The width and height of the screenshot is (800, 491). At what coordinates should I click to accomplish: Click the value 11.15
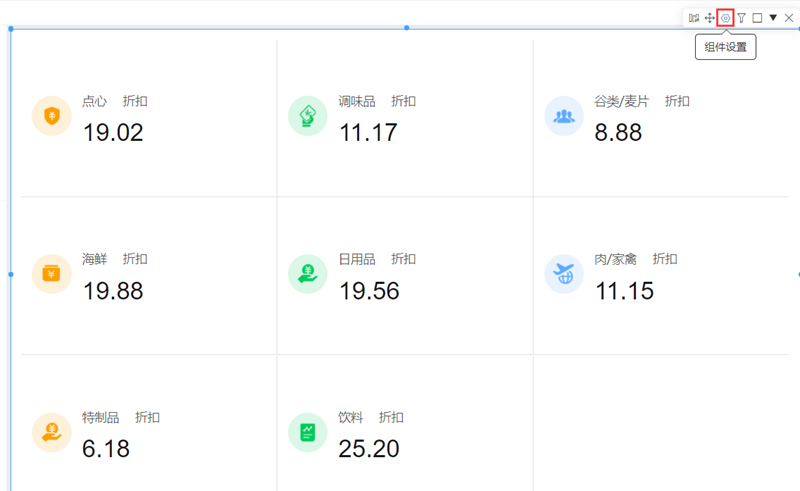pos(624,291)
